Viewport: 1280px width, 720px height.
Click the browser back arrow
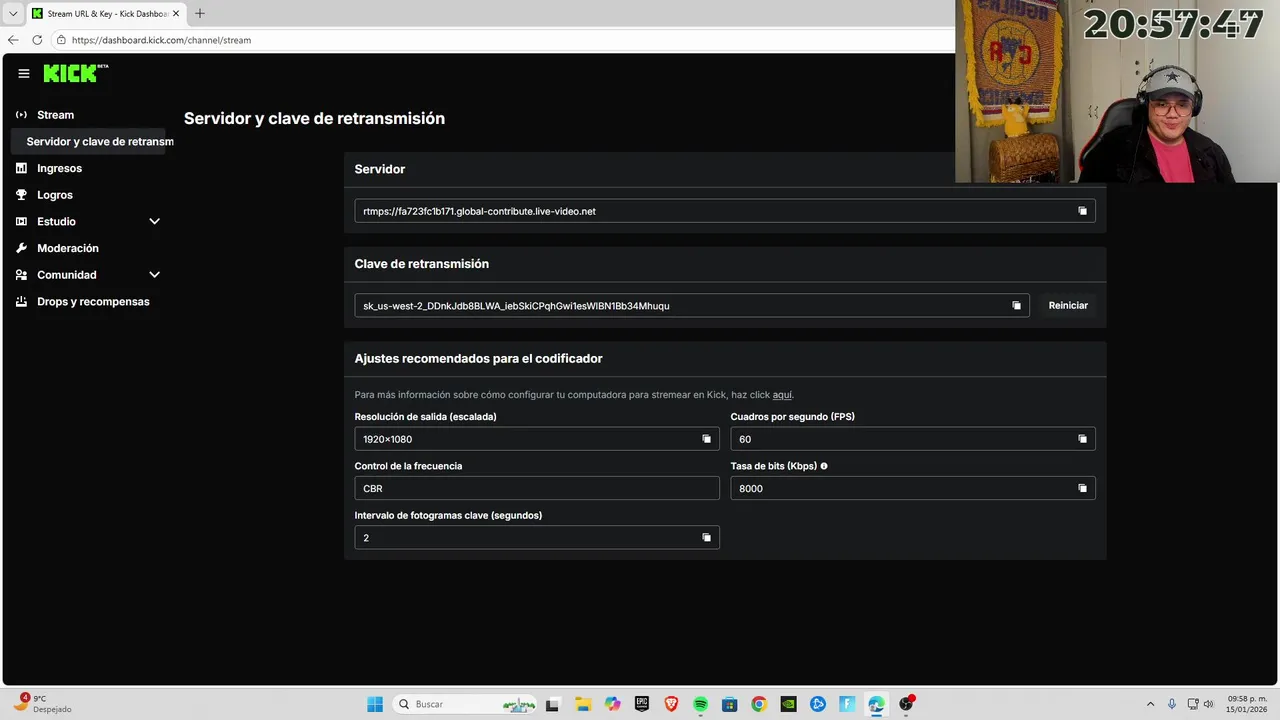point(13,40)
